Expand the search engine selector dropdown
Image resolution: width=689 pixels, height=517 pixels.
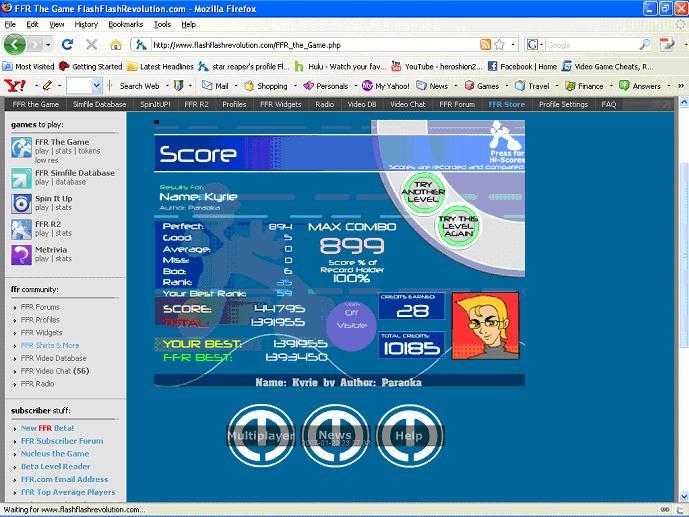click(535, 45)
